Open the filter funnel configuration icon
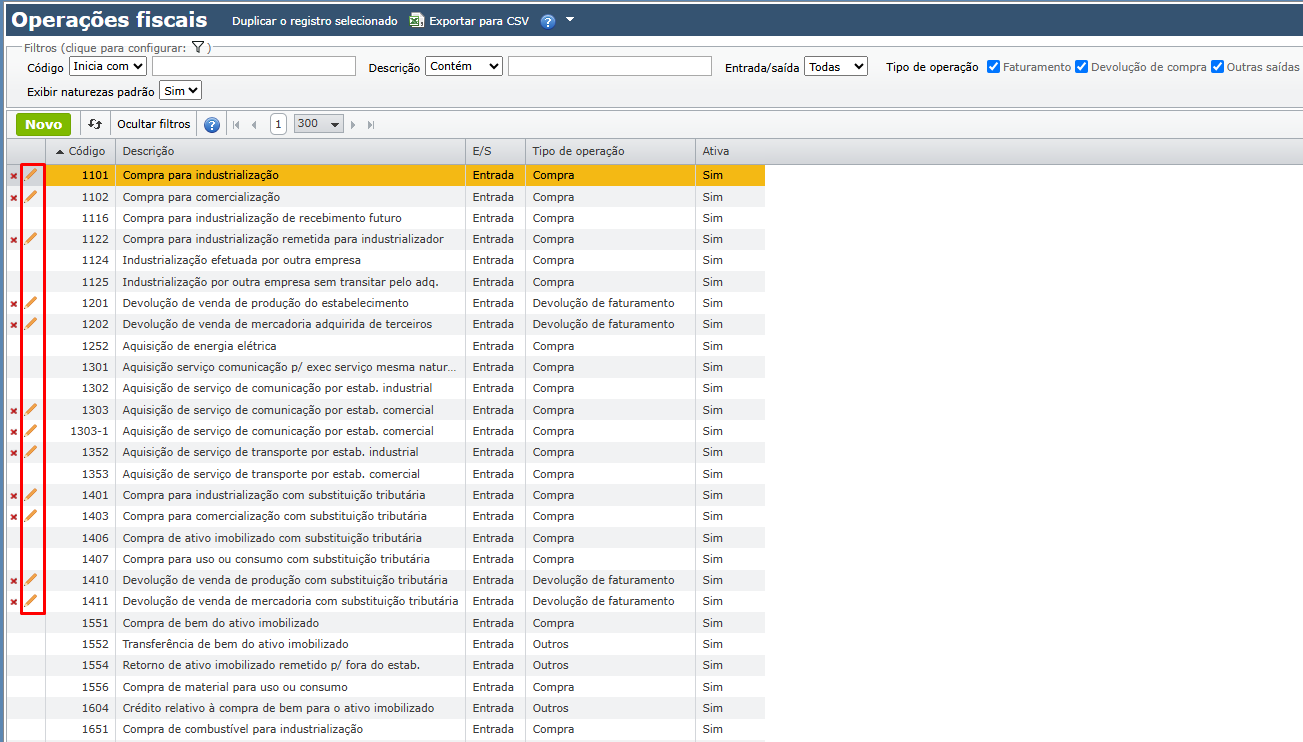This screenshot has width=1303, height=742. (198, 47)
